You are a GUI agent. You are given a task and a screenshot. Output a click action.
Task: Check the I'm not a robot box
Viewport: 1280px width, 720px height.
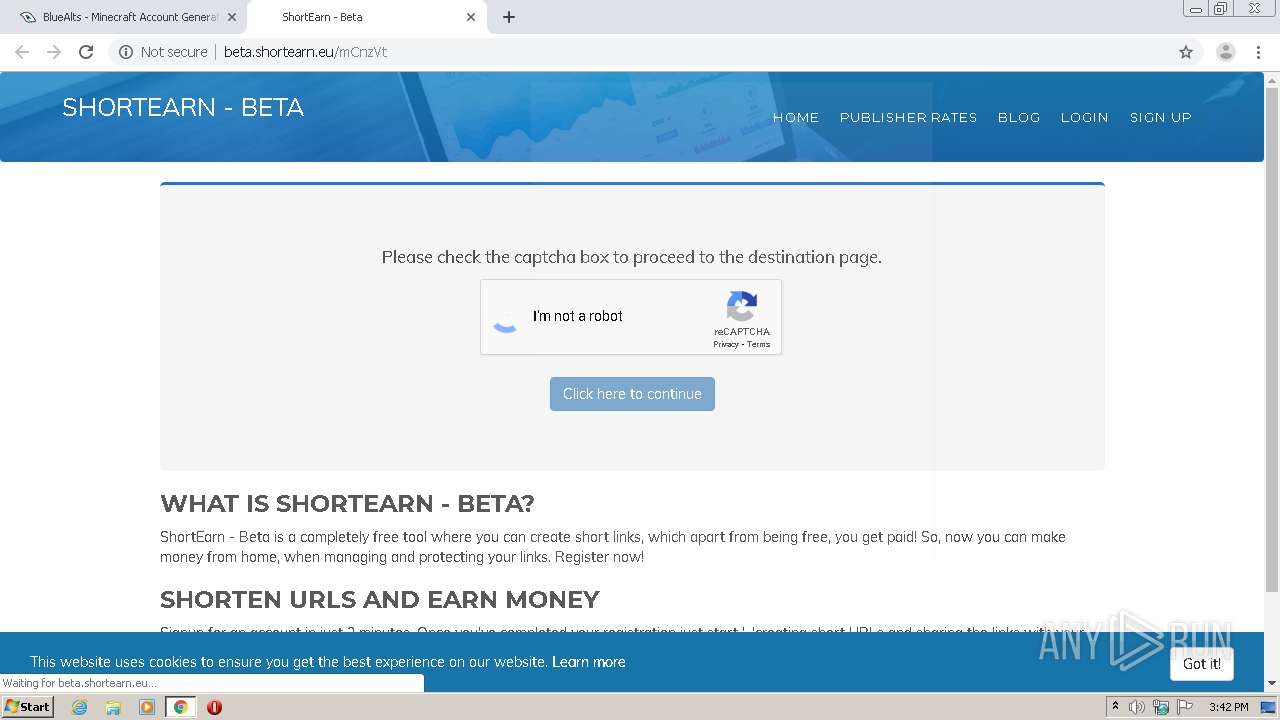[x=506, y=317]
